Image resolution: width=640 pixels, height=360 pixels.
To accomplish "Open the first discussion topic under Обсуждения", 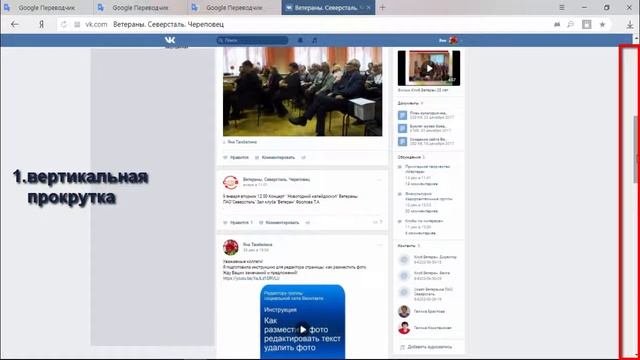I will tap(427, 169).
